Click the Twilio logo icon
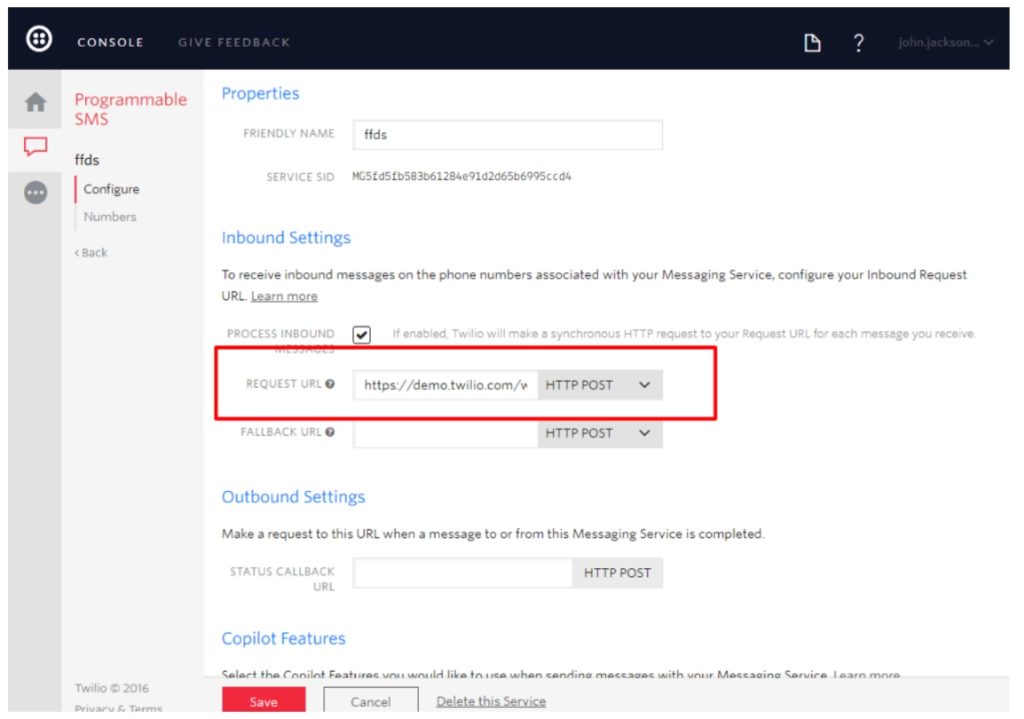 (39, 39)
